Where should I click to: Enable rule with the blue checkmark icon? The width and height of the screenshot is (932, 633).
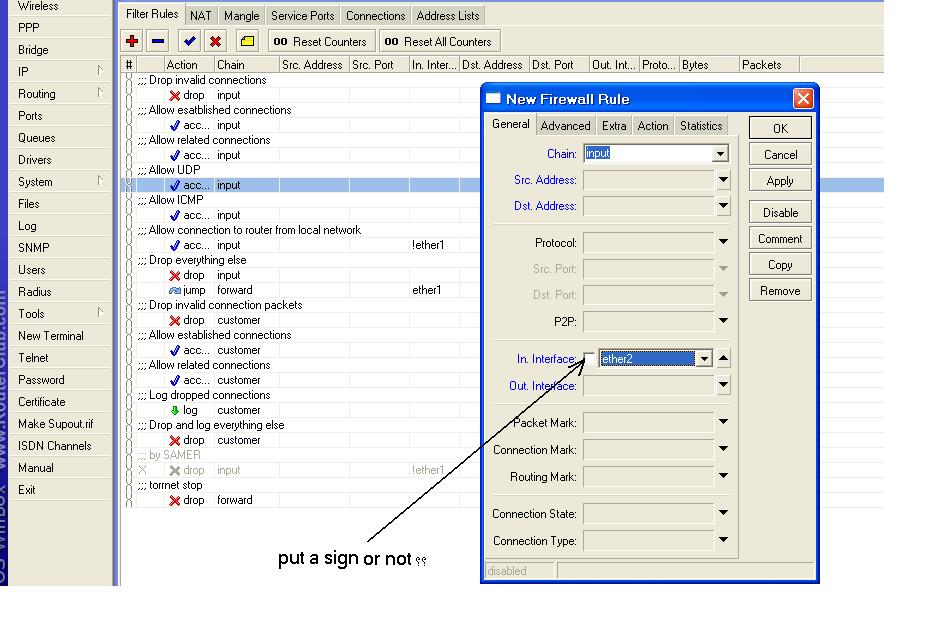190,41
